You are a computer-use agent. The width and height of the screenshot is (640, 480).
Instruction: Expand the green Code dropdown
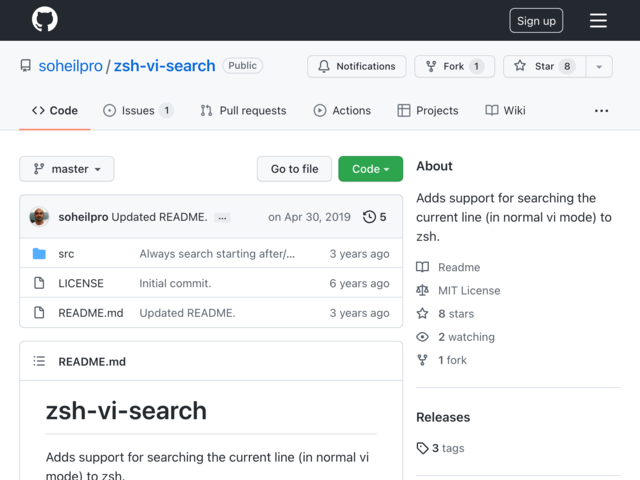pos(370,169)
